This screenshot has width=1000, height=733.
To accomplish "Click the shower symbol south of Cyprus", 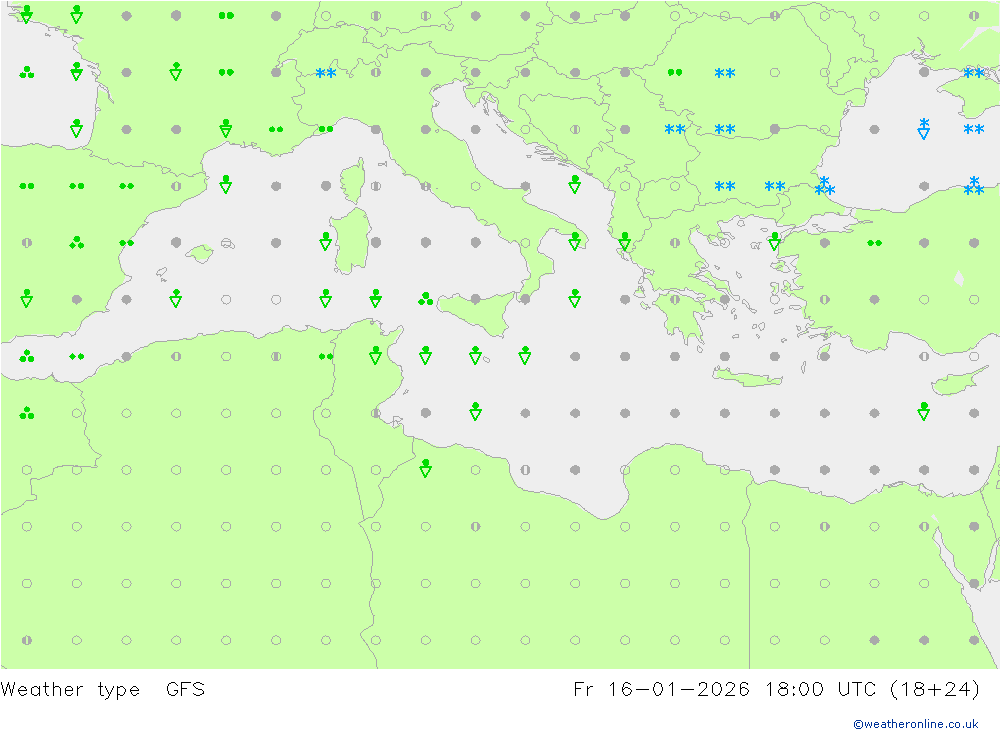I will [923, 411].
